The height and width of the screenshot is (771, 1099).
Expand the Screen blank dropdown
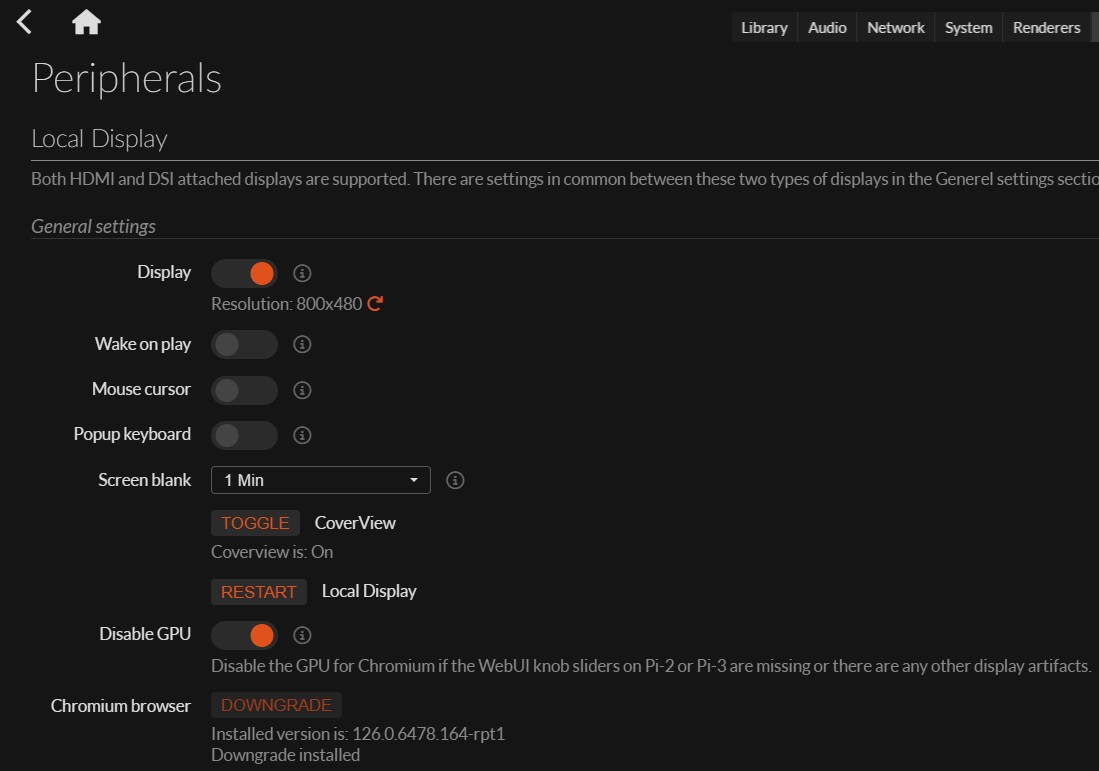[x=320, y=480]
